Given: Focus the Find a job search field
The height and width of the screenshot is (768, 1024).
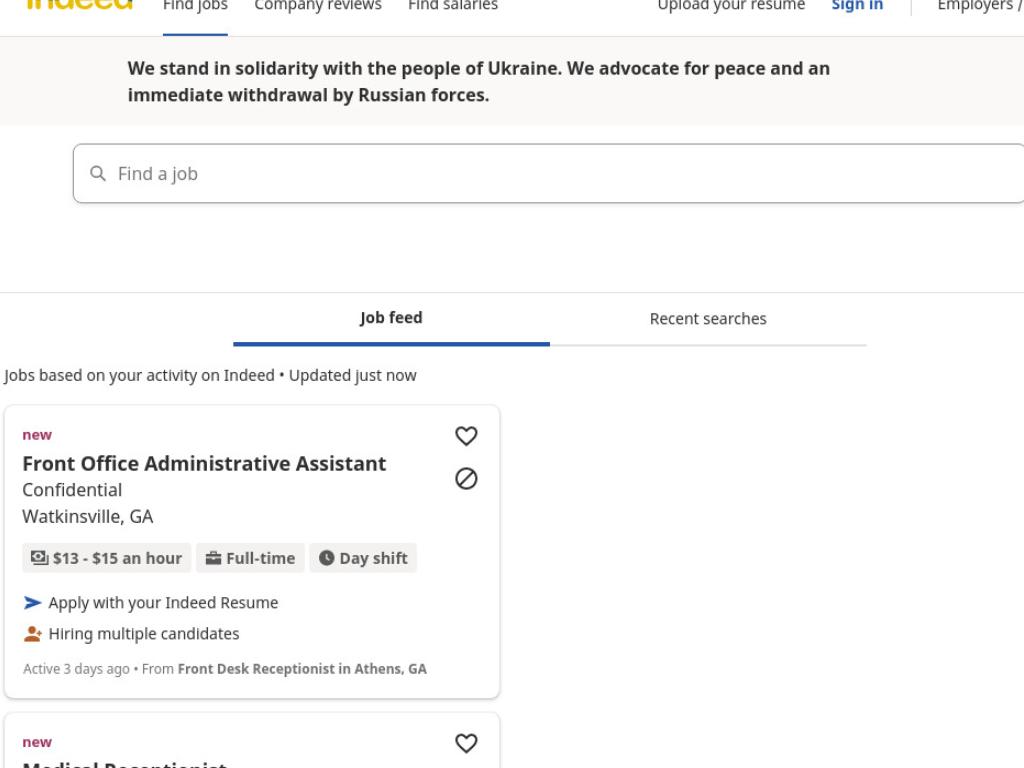Looking at the screenshot, I should 549,174.
